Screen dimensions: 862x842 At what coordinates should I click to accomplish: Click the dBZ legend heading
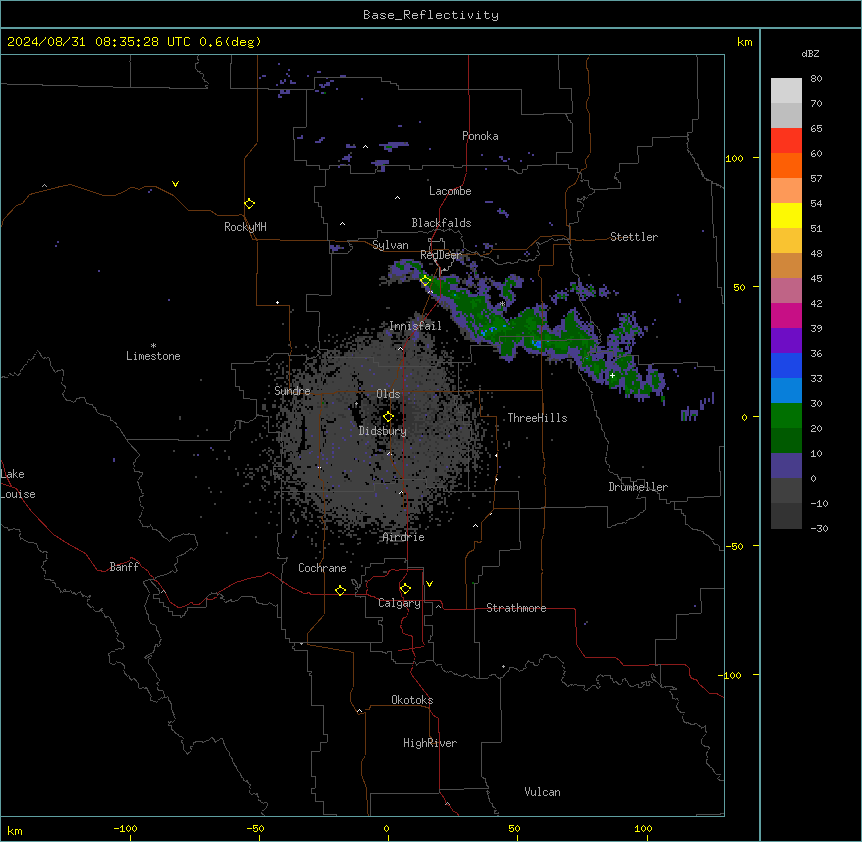pyautogui.click(x=810, y=53)
